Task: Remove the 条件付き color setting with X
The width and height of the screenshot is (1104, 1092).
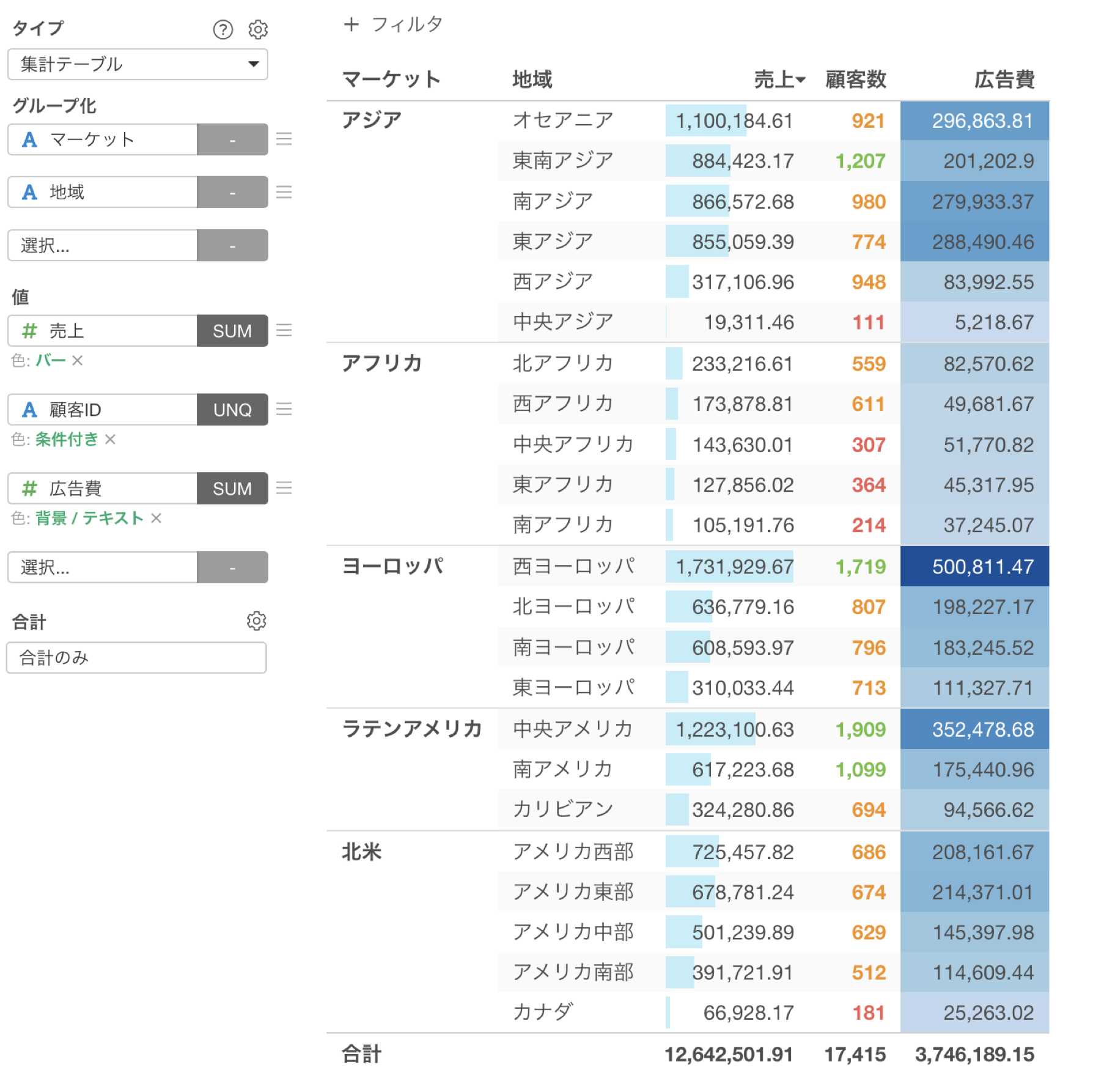Action: [x=110, y=439]
